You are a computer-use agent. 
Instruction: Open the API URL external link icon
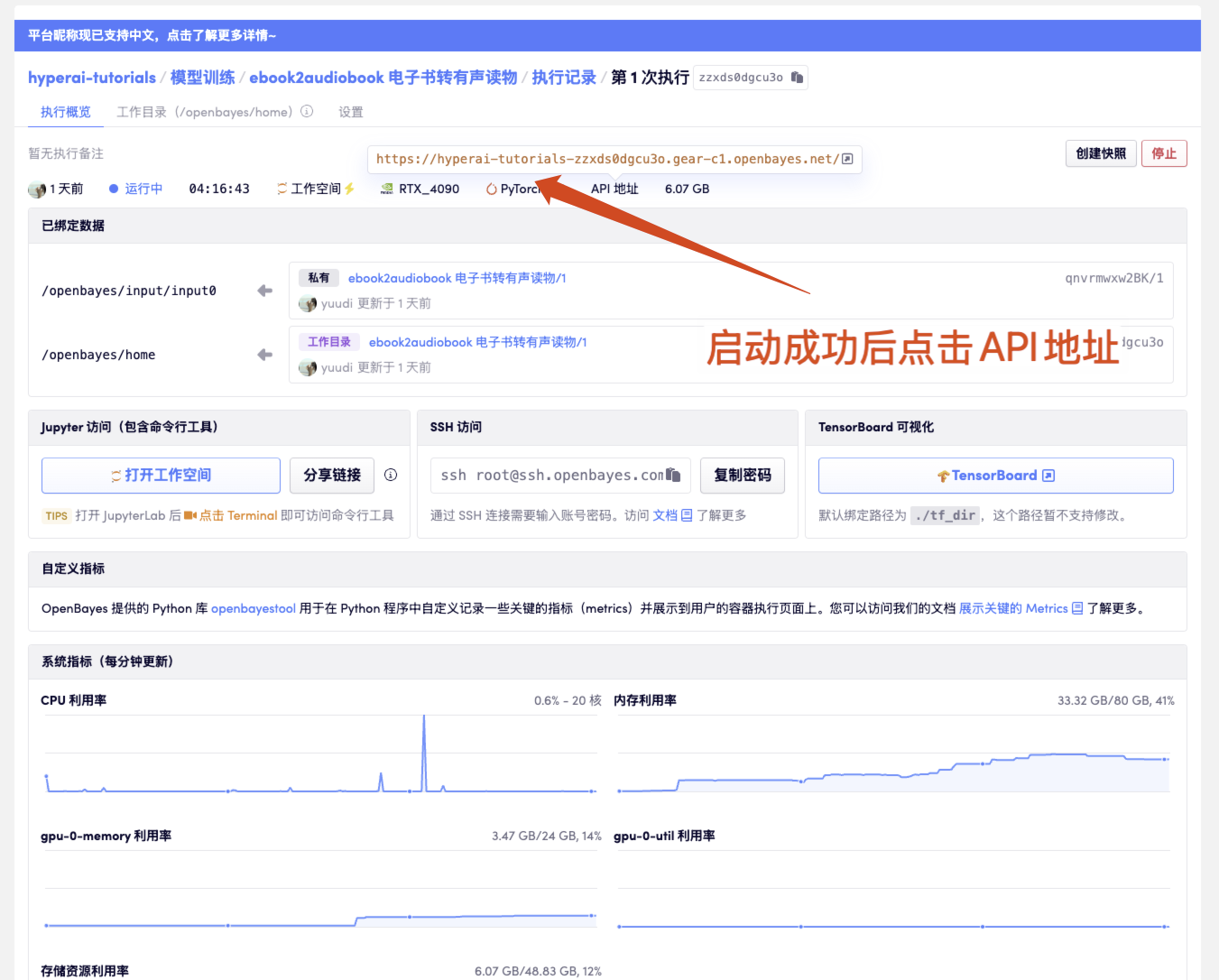point(847,159)
